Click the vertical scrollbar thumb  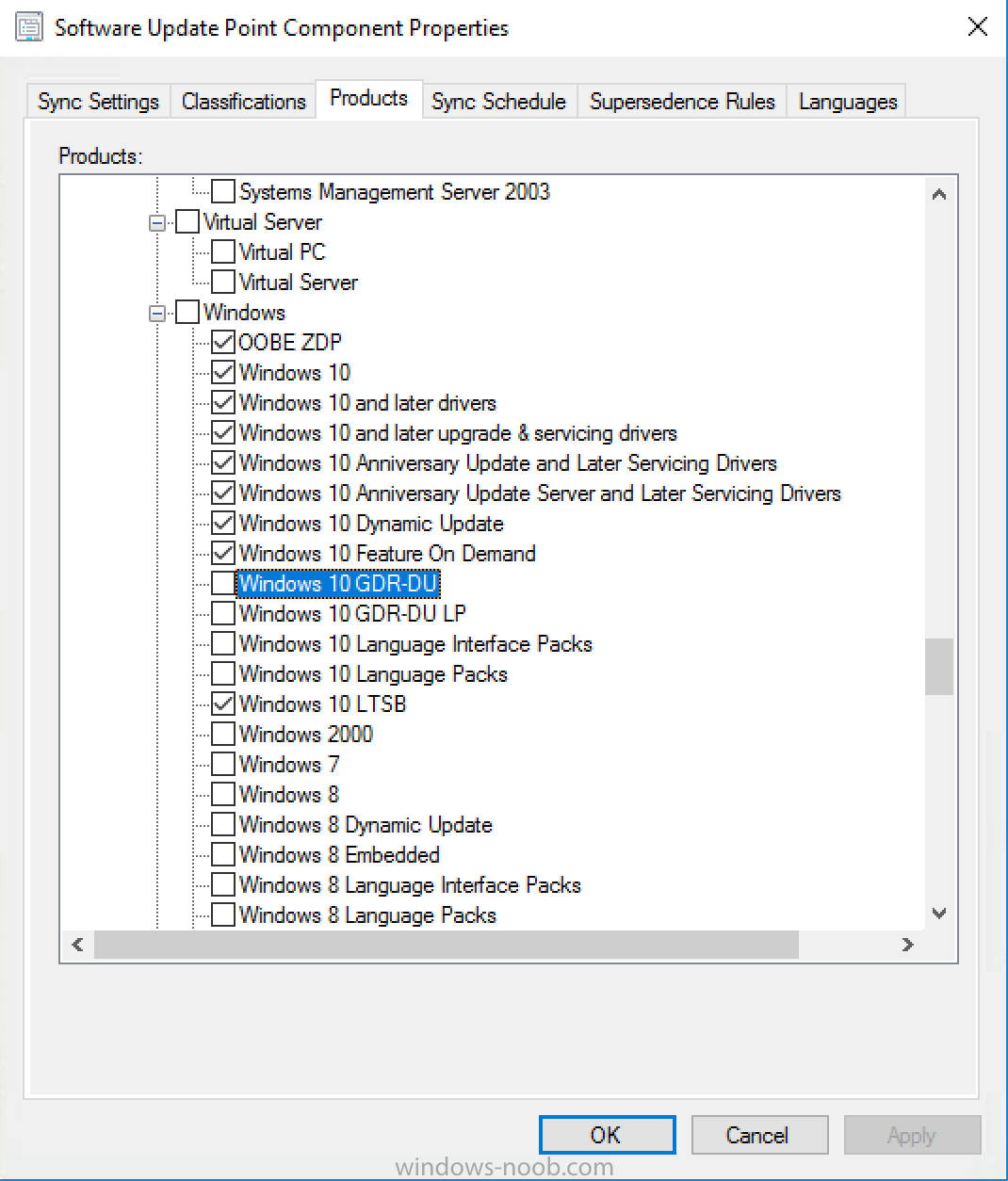(x=939, y=667)
